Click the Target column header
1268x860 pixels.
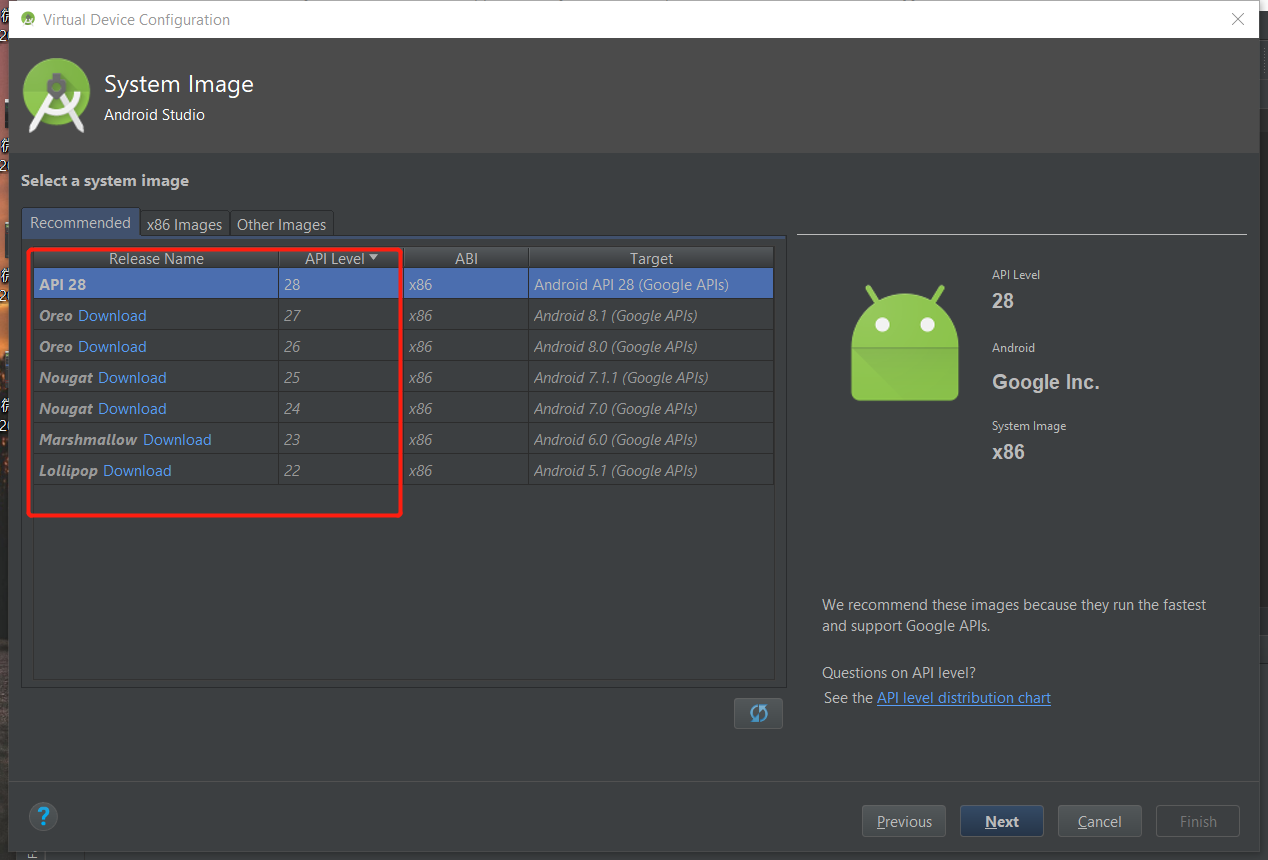coord(651,258)
